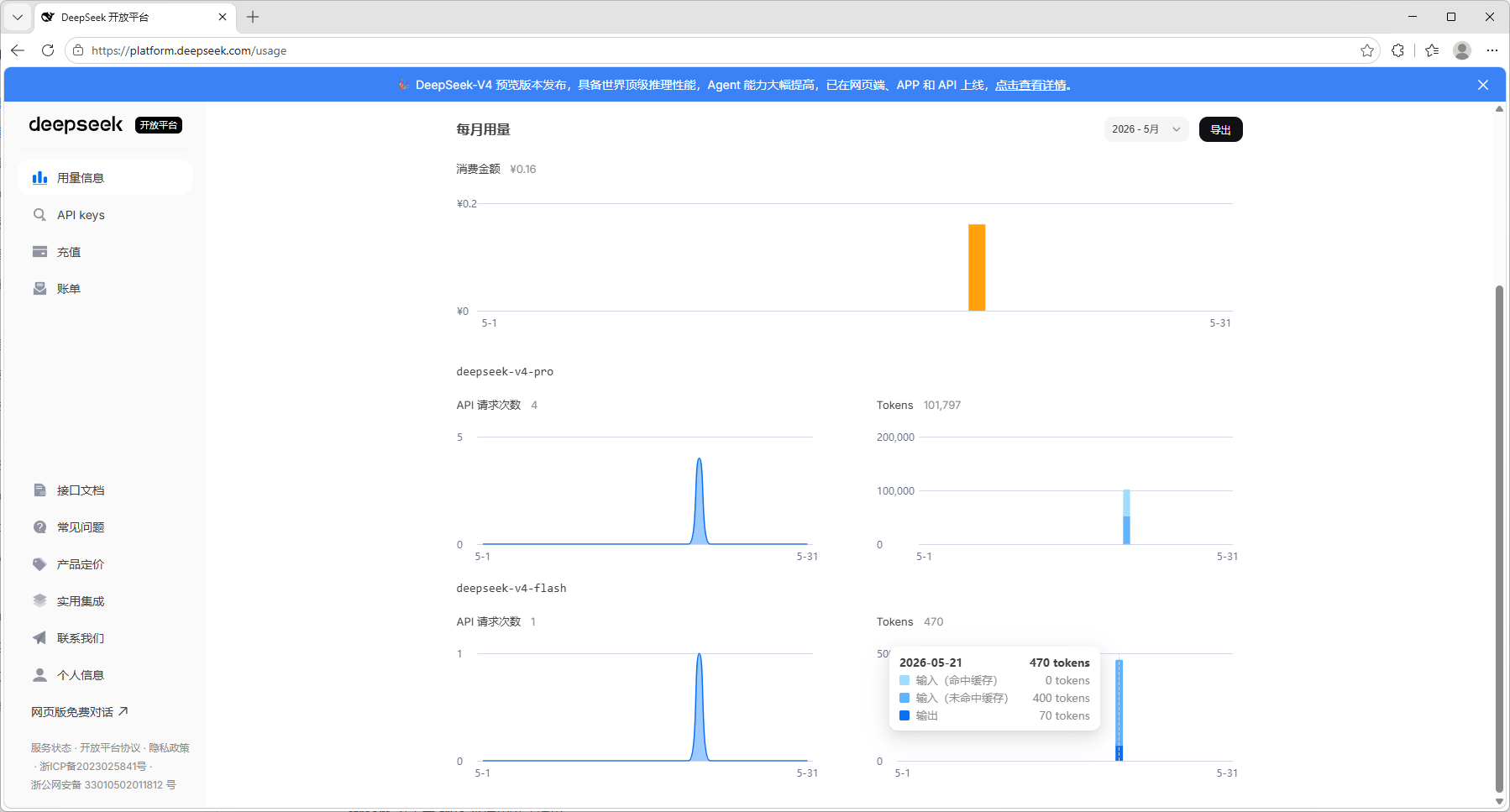Click the page vertical scrollbar thumb
This screenshot has height=812, width=1510.
(1499, 538)
